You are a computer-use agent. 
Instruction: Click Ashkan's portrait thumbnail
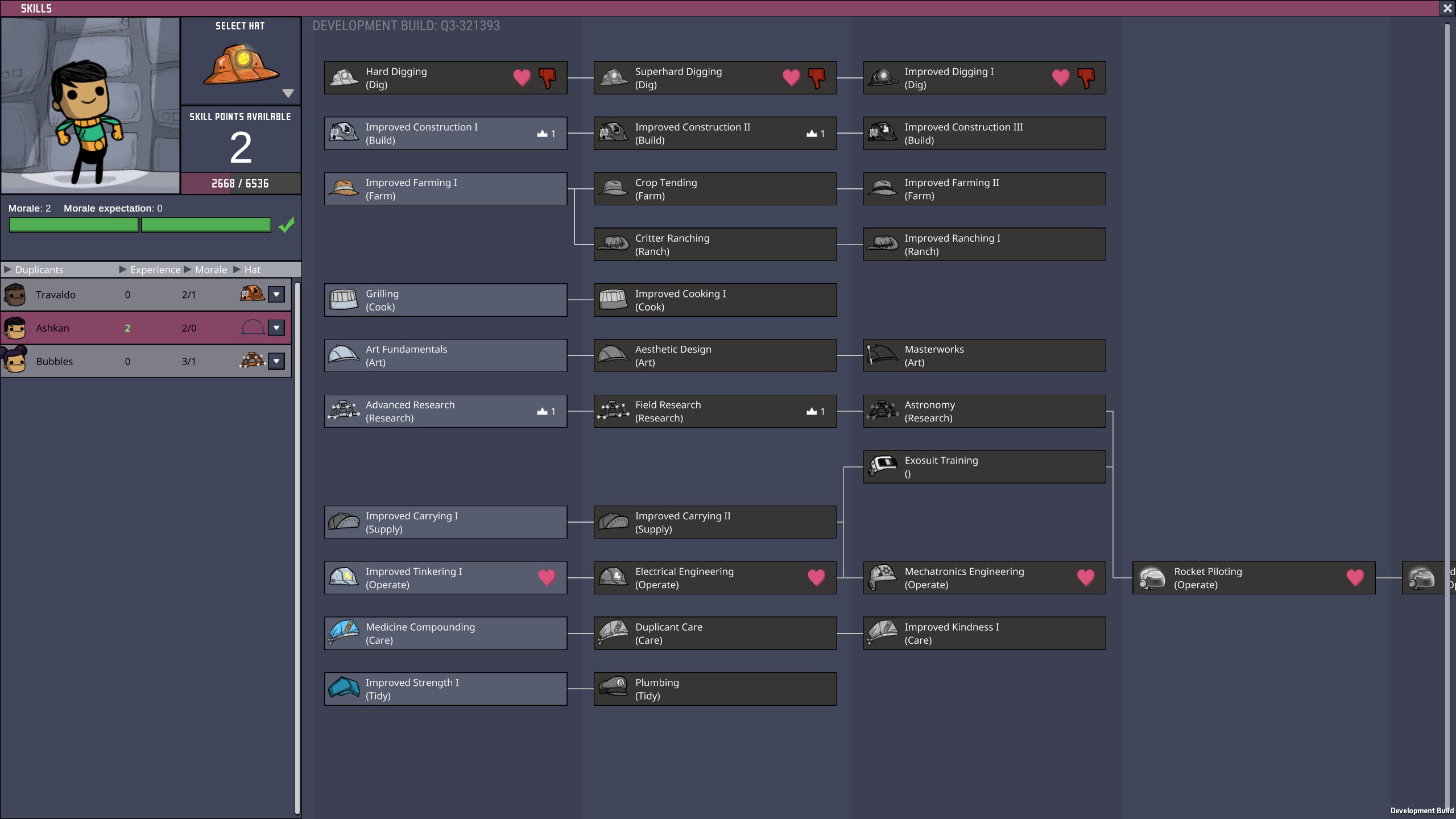tap(15, 328)
